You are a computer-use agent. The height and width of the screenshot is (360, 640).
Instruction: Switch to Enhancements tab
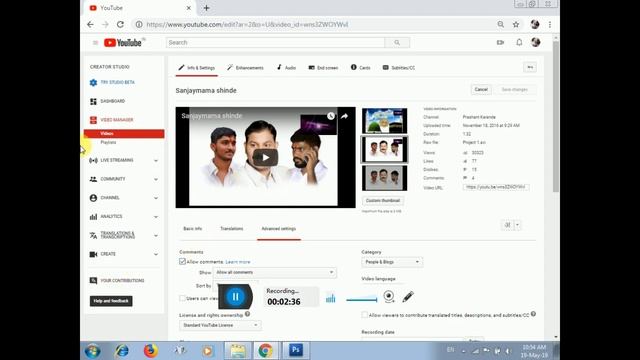coord(245,68)
